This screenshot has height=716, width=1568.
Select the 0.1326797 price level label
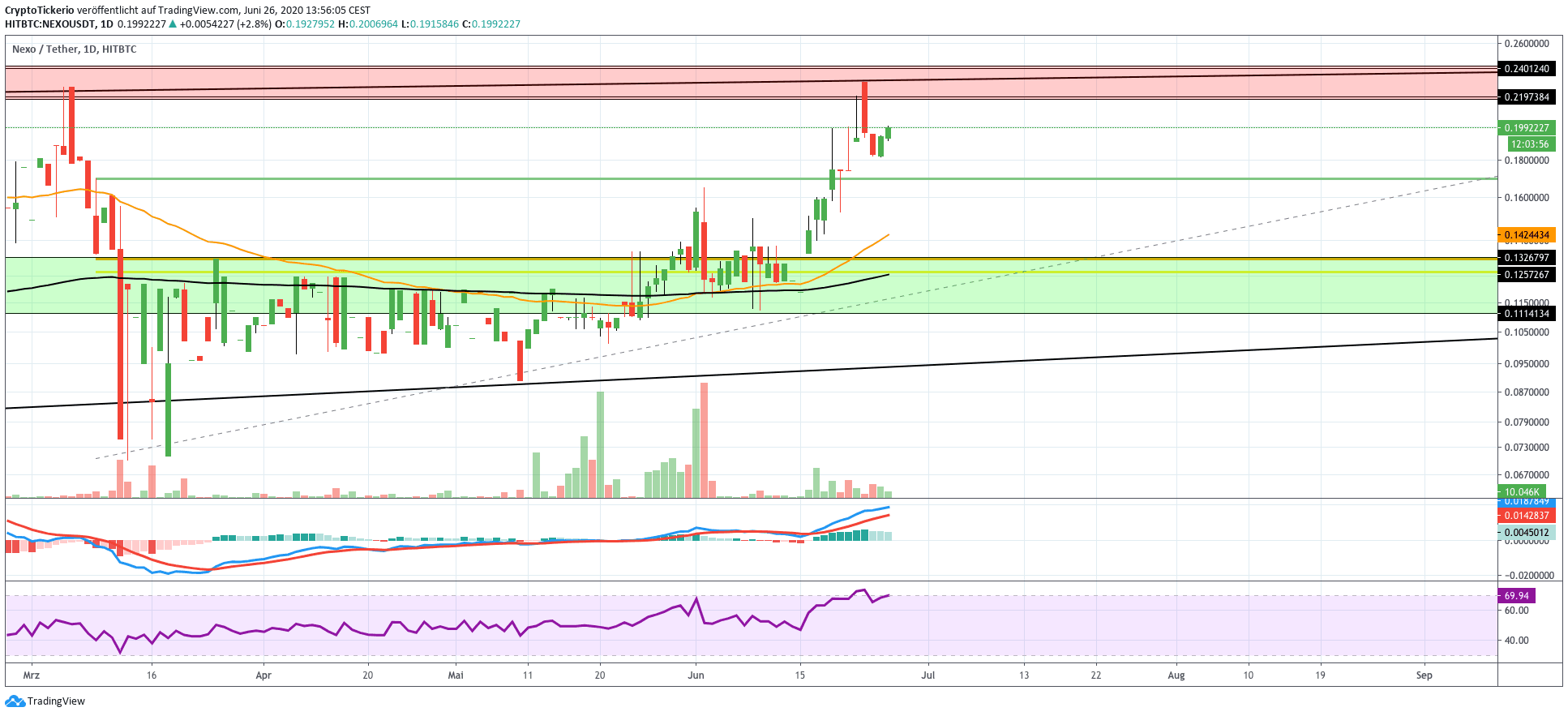click(1526, 258)
